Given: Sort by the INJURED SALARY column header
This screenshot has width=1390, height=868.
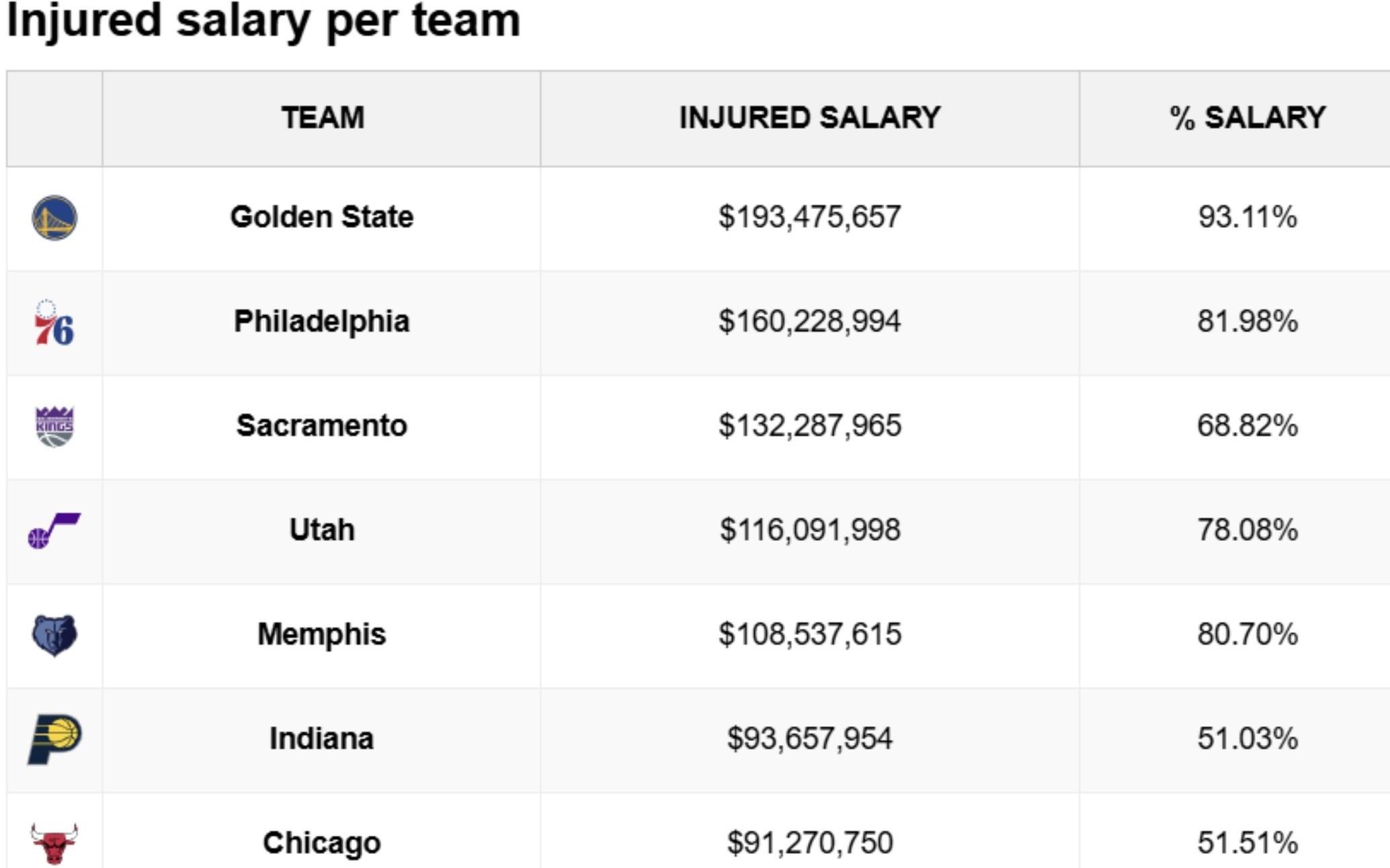Looking at the screenshot, I should [809, 118].
